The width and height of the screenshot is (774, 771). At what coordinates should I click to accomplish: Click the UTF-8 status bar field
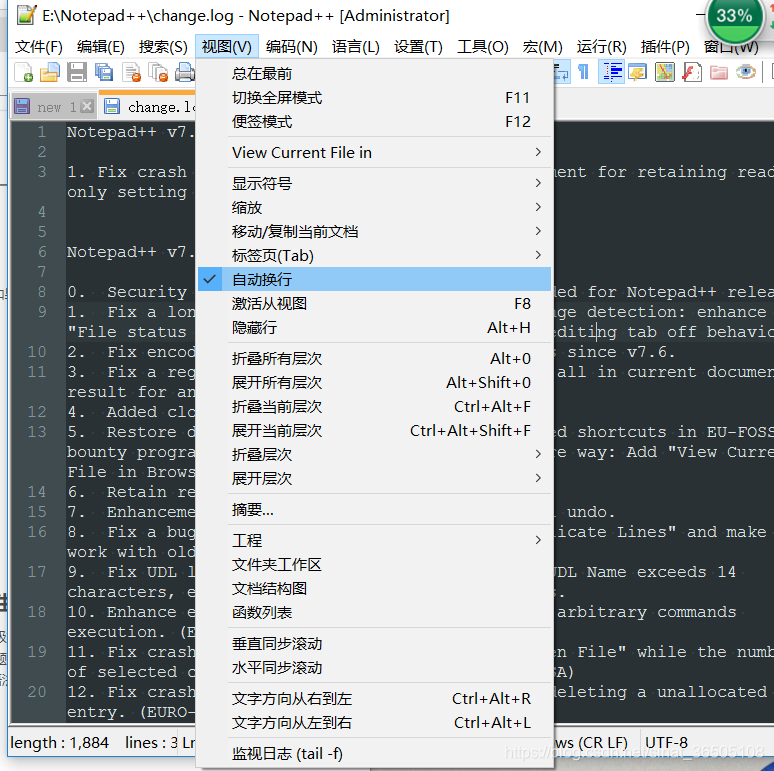pyautogui.click(x=666, y=742)
